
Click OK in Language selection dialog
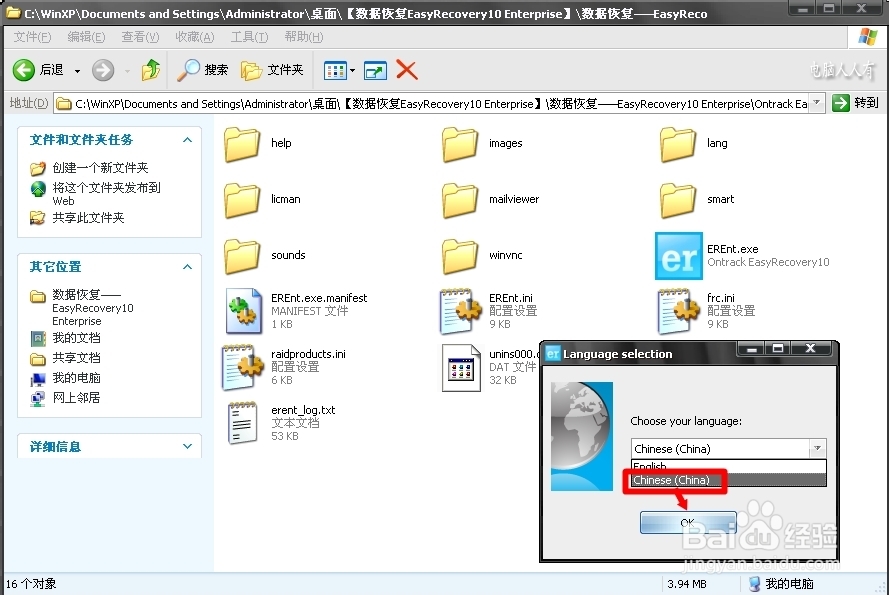coord(688,522)
